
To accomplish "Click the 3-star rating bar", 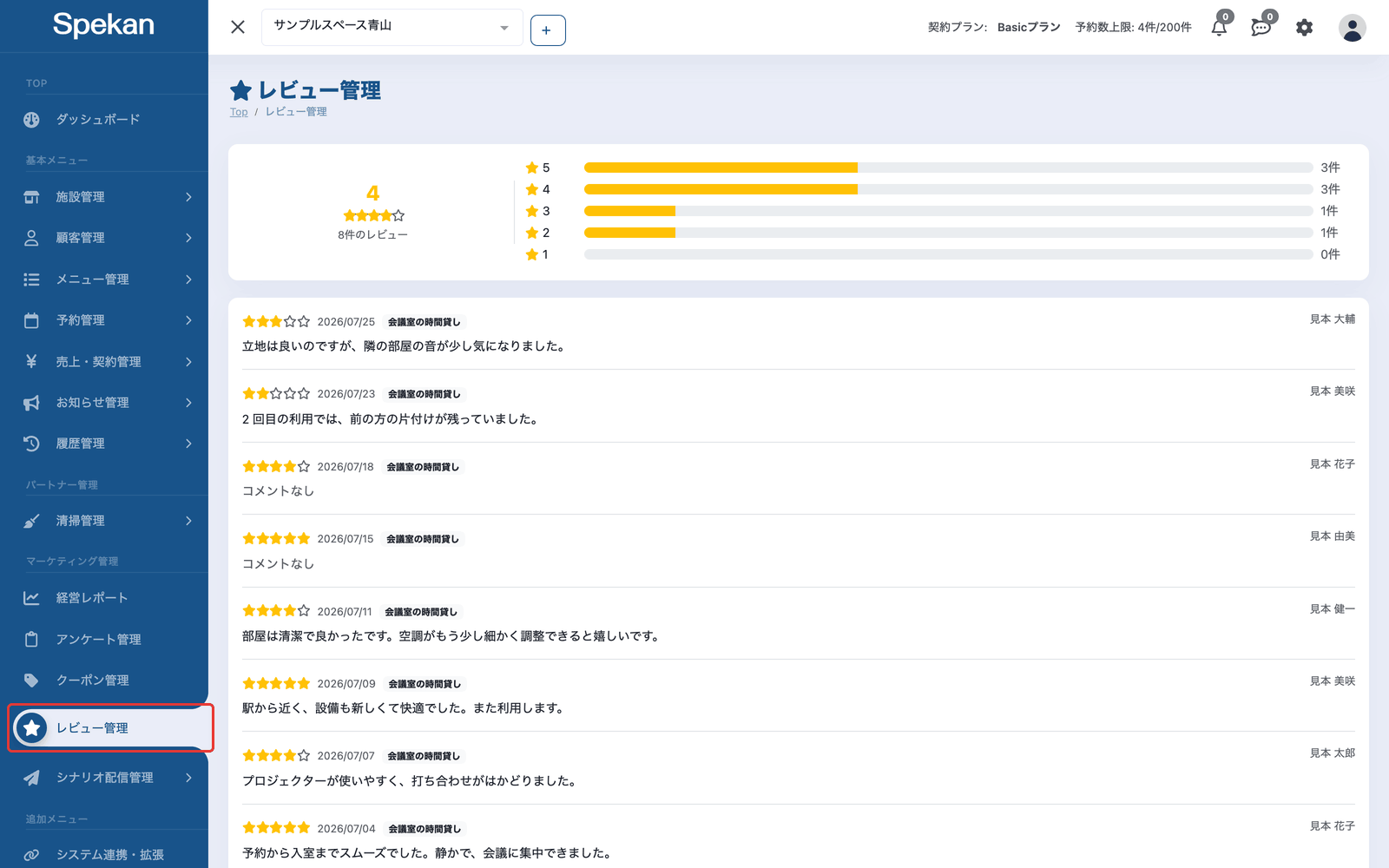I will pyautogui.click(x=948, y=211).
